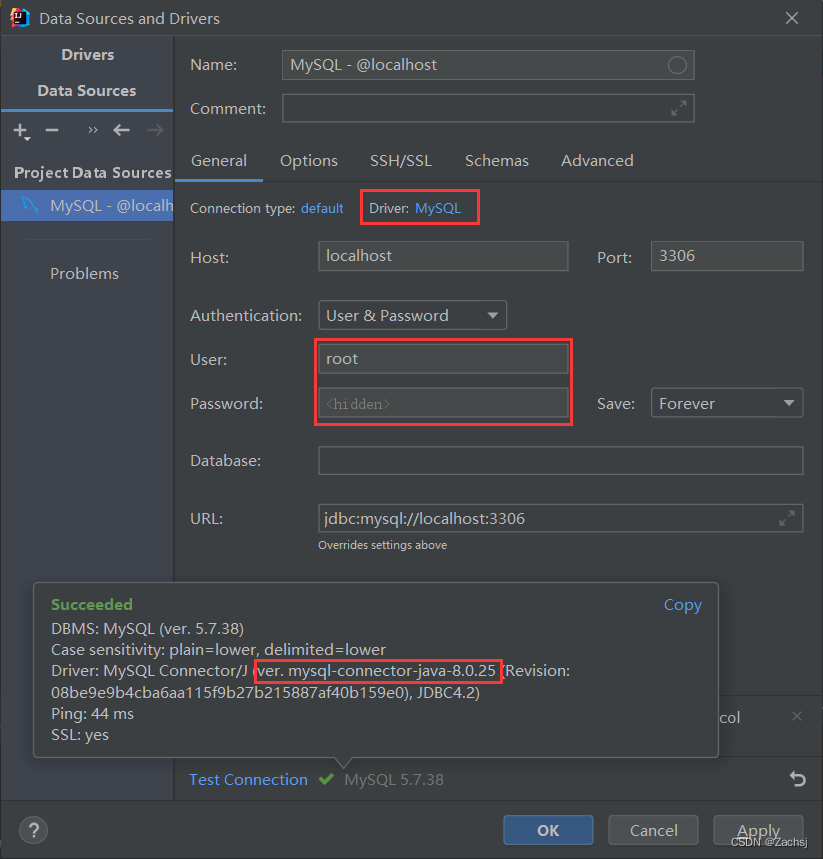Image resolution: width=823 pixels, height=859 pixels.
Task: Click the Project Data Sources heading
Action: [x=93, y=173]
